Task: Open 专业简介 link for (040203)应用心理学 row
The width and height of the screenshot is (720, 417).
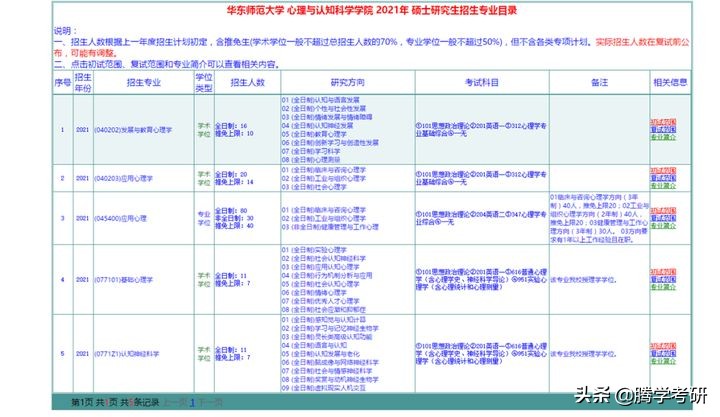Action: tap(663, 186)
